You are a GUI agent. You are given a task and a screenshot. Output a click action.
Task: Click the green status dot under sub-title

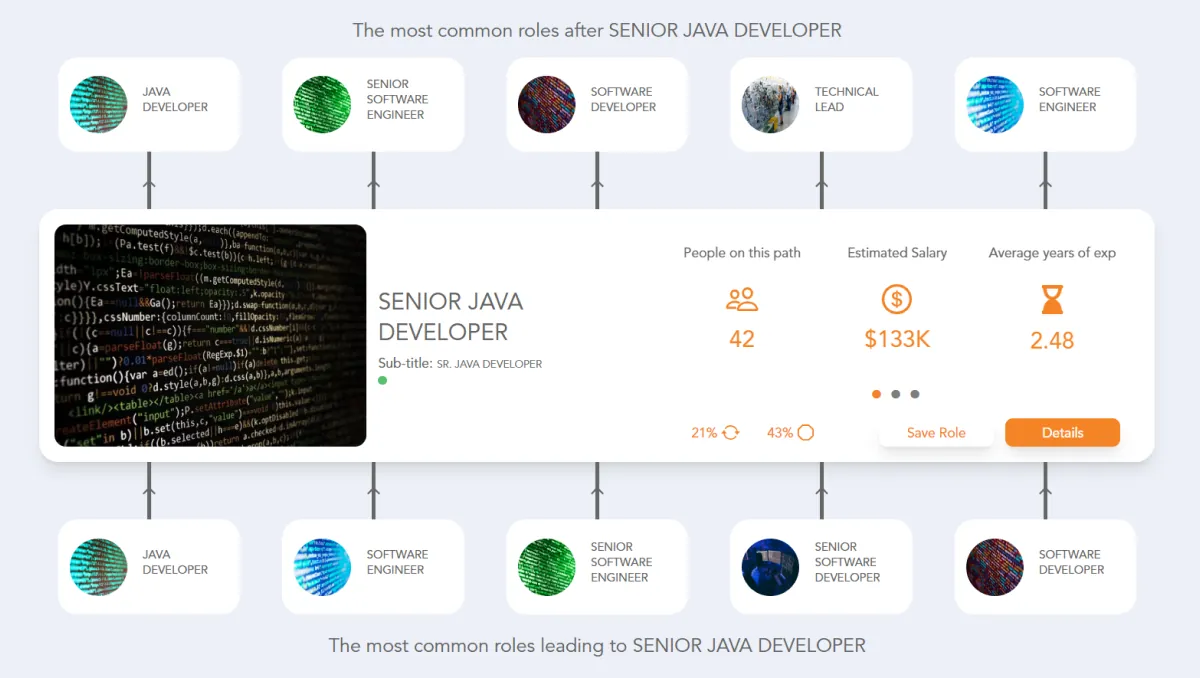coord(383,381)
